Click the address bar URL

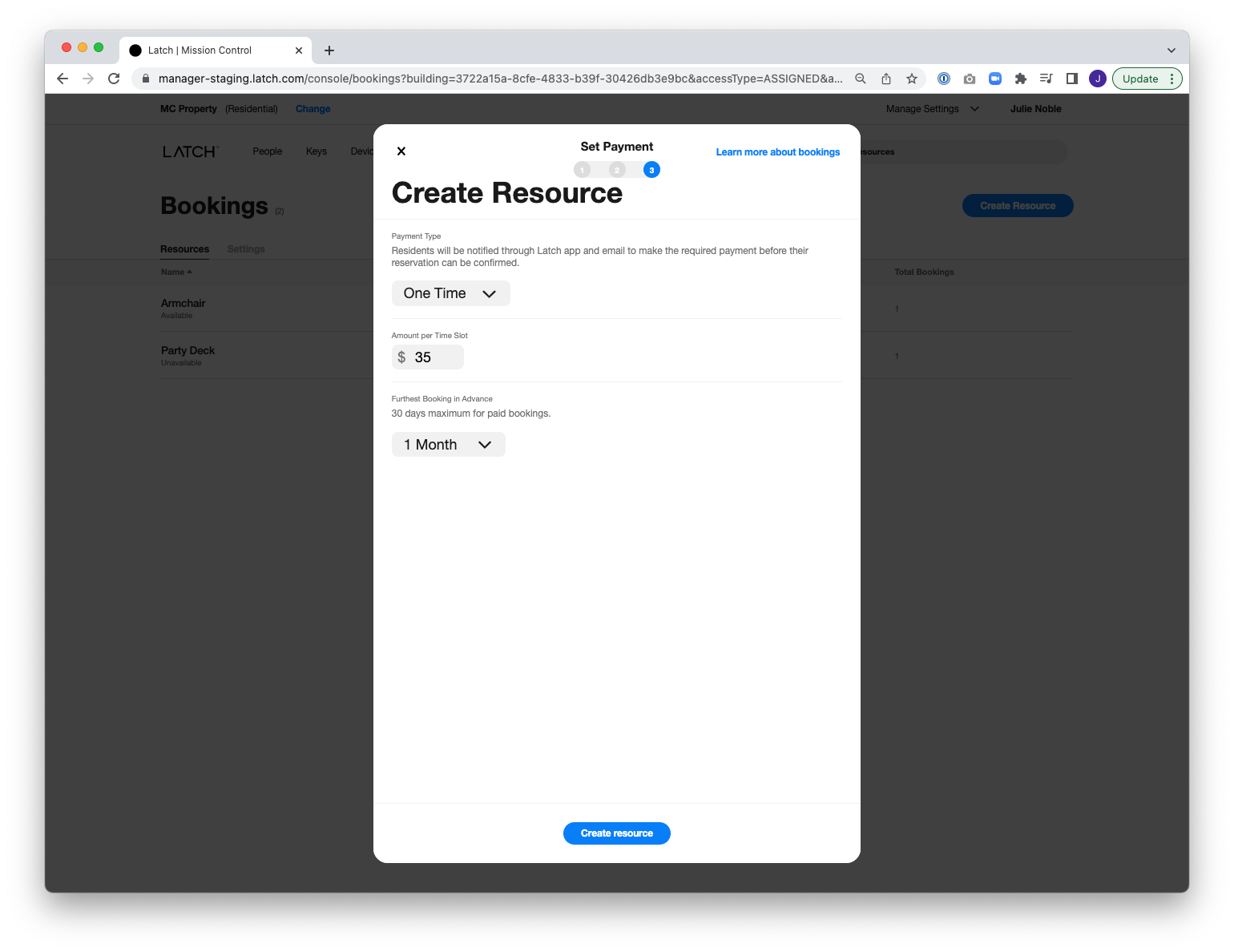click(x=500, y=79)
